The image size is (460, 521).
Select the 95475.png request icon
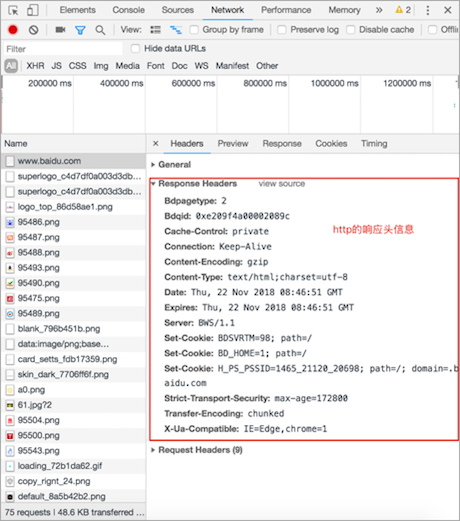pyautogui.click(x=10, y=299)
